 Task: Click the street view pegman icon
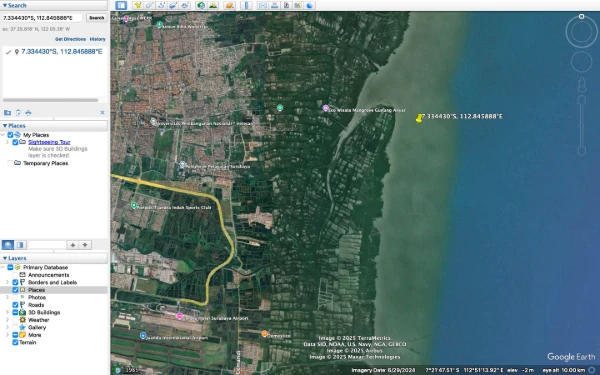(582, 85)
